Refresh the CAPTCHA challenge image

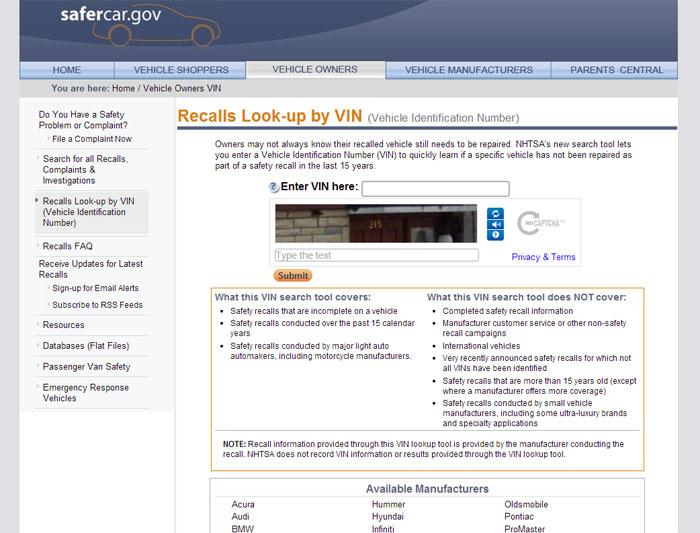pyautogui.click(x=495, y=213)
